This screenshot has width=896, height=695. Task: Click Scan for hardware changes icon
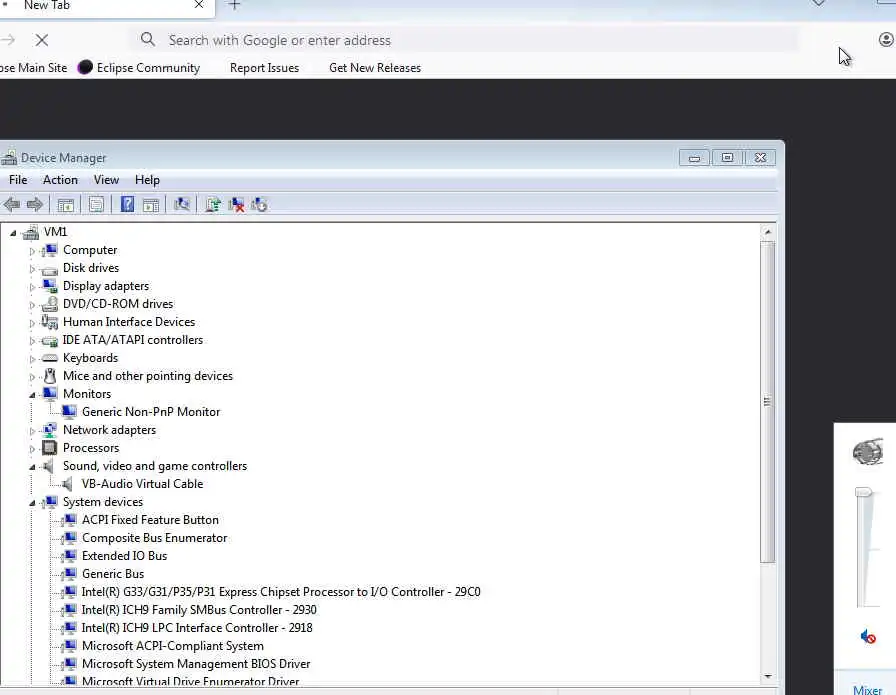tap(182, 204)
